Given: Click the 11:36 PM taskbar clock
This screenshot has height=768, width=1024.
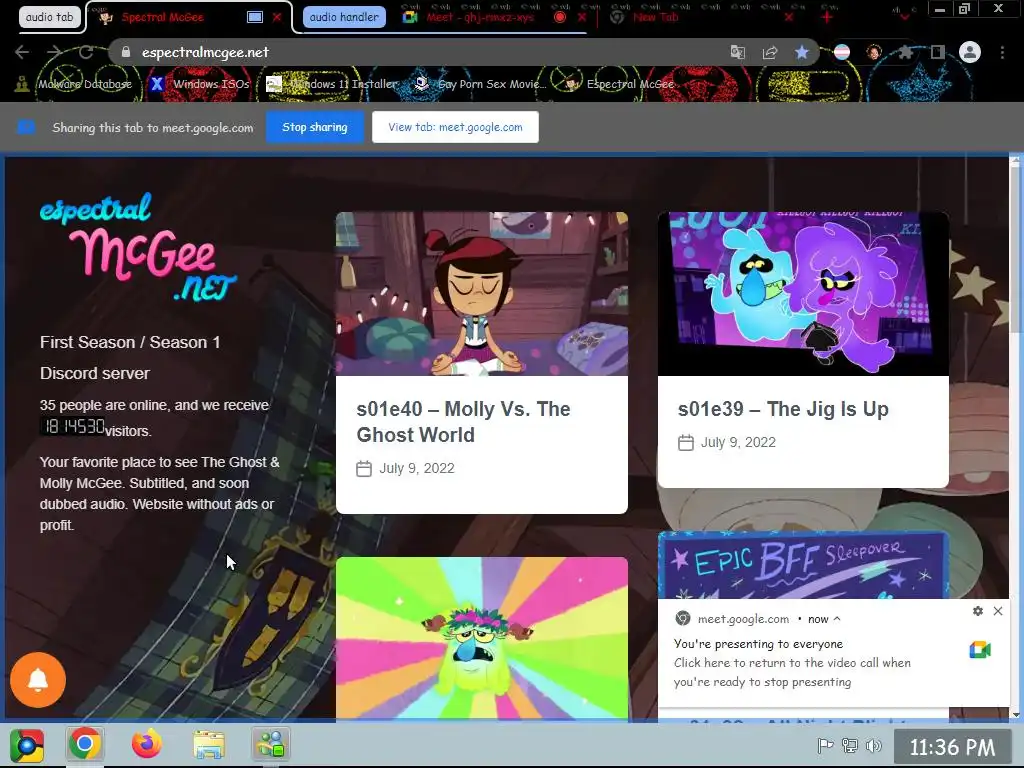Looking at the screenshot, I should pyautogui.click(x=952, y=747).
